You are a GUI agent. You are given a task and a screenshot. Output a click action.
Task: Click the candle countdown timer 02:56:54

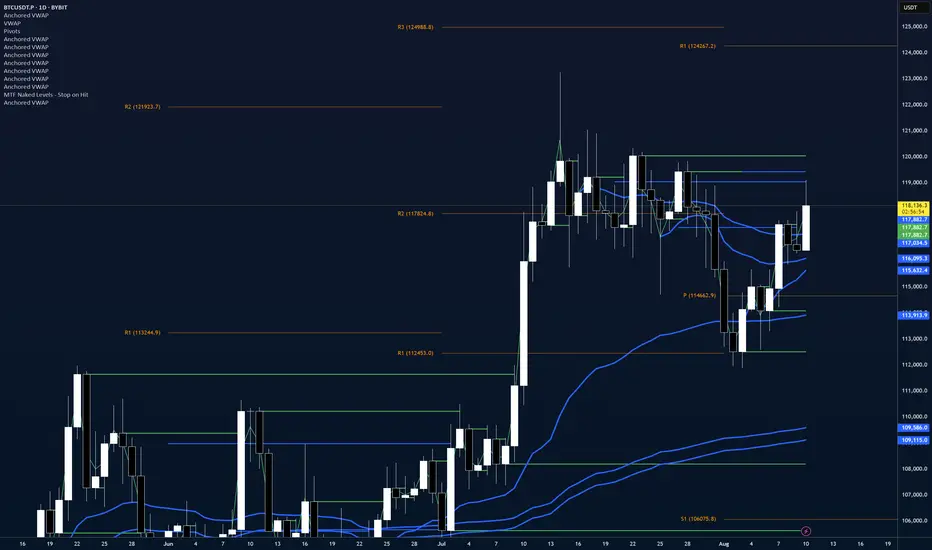[x=914, y=212]
